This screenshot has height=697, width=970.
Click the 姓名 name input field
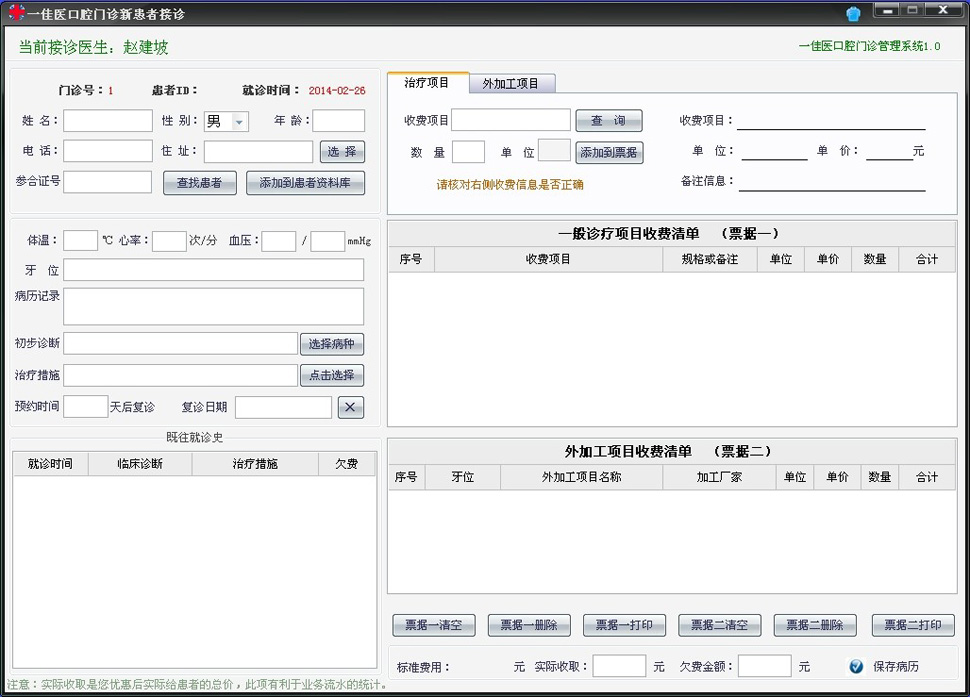pyautogui.click(x=107, y=120)
